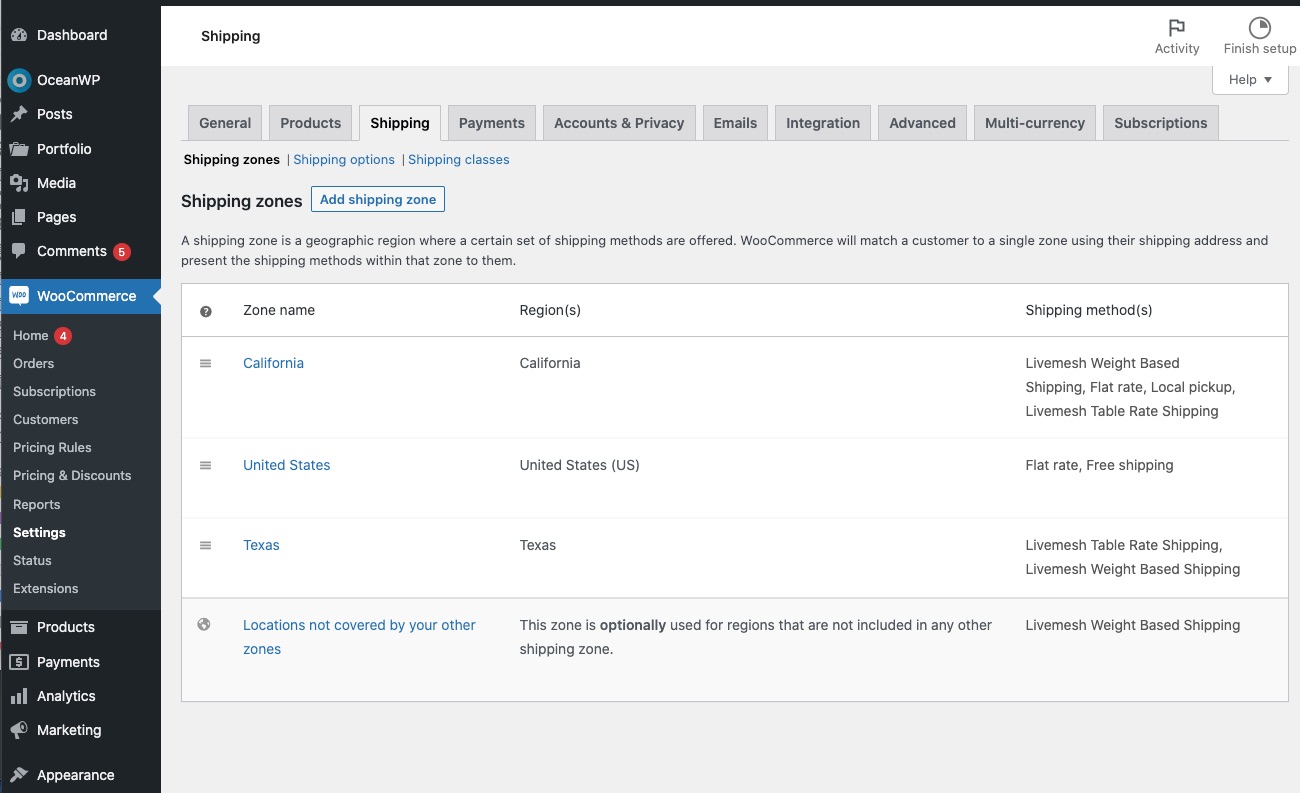
Task: Click the drag handle for Texas zone
Action: pyautogui.click(x=206, y=545)
